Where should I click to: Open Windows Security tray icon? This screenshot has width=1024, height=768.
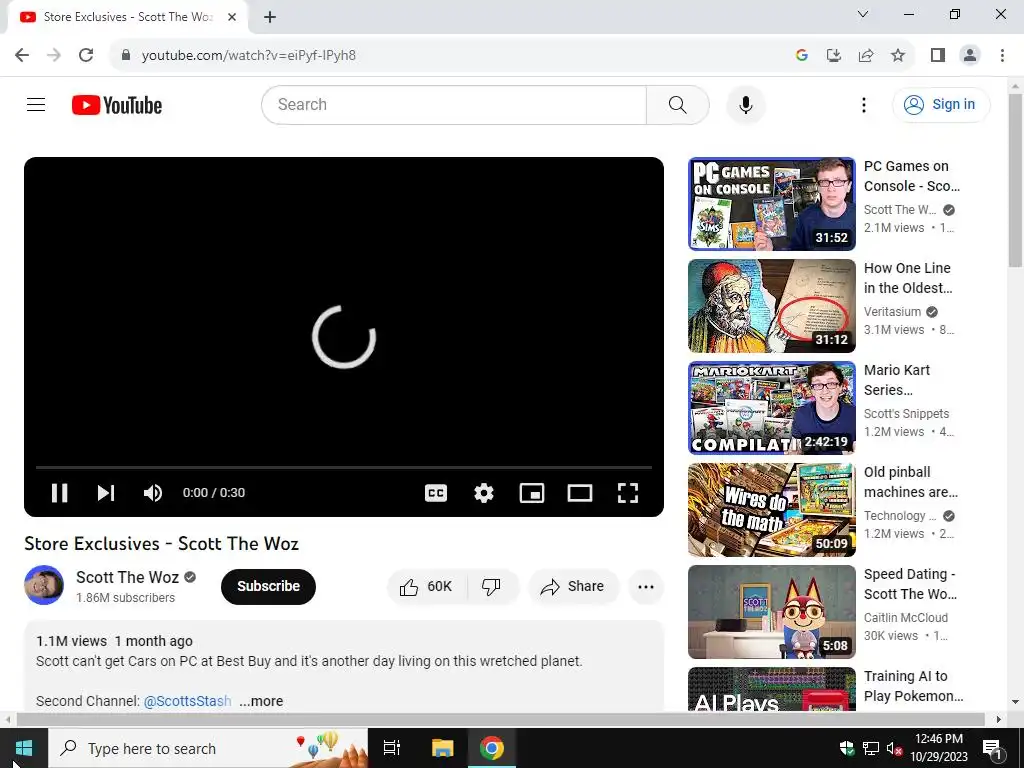click(847, 748)
